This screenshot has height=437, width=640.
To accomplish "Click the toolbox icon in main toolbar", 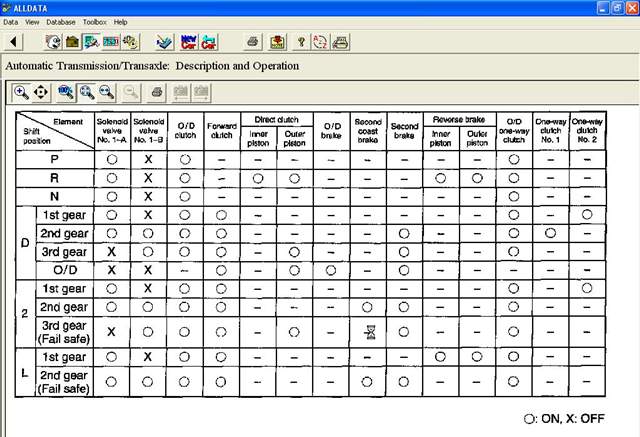I will [x=73, y=41].
